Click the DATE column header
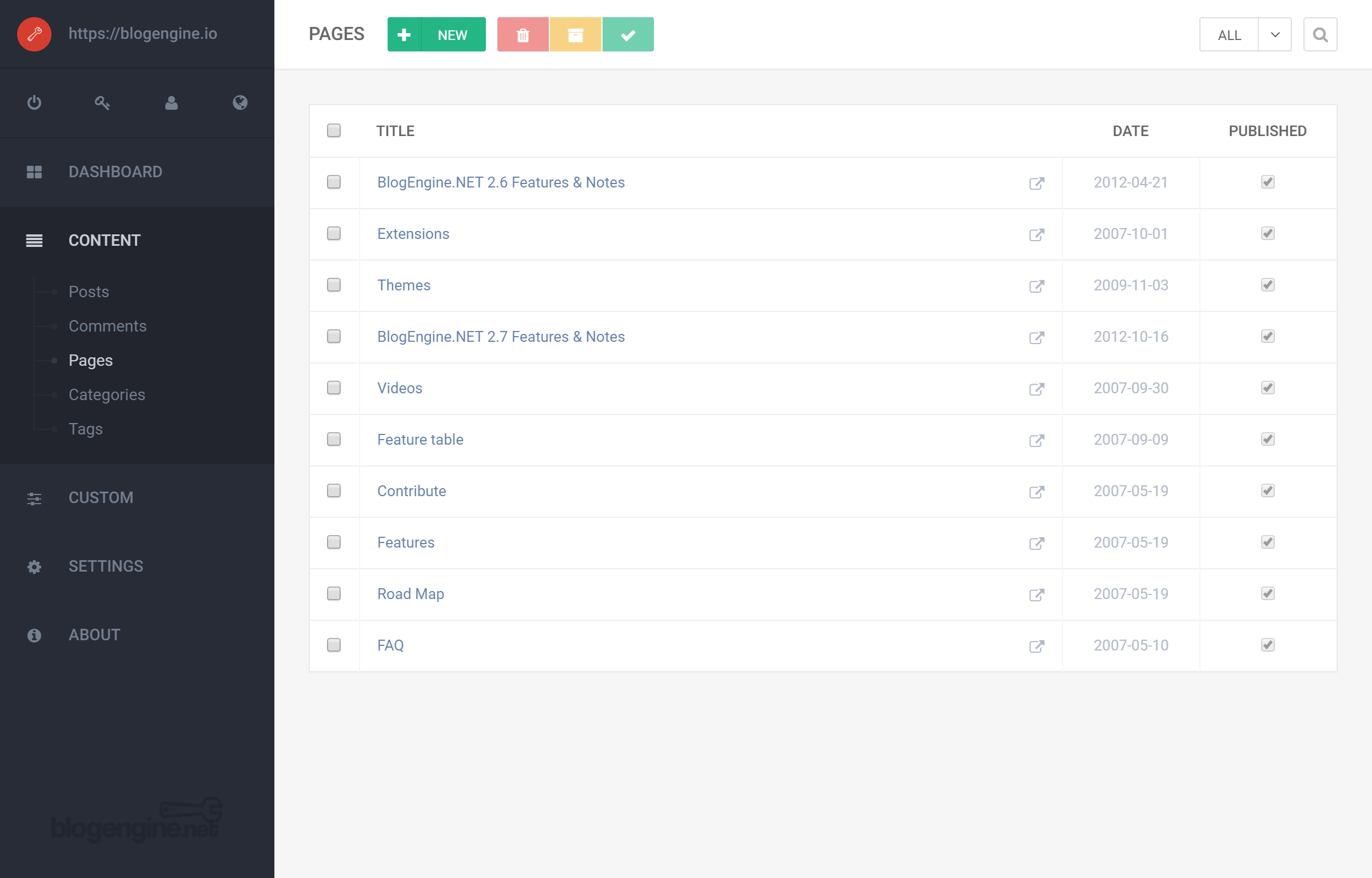This screenshot has height=878, width=1372. (1131, 131)
